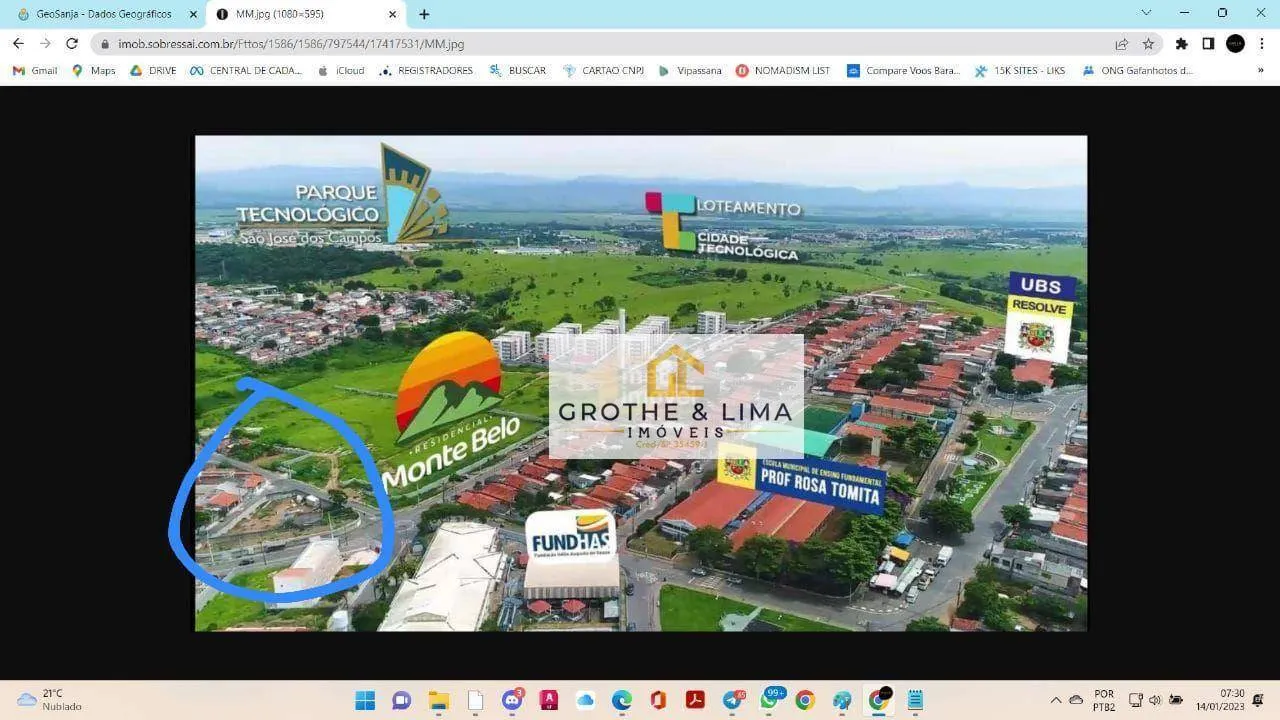Show more bookmarks with the chevron

click(x=1261, y=71)
